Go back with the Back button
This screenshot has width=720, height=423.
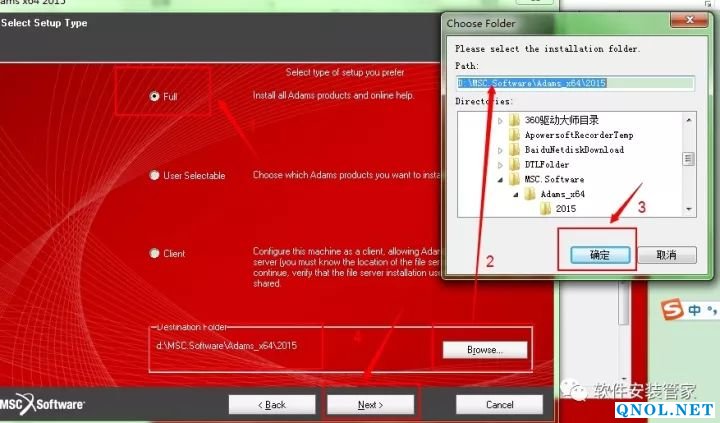(264, 404)
